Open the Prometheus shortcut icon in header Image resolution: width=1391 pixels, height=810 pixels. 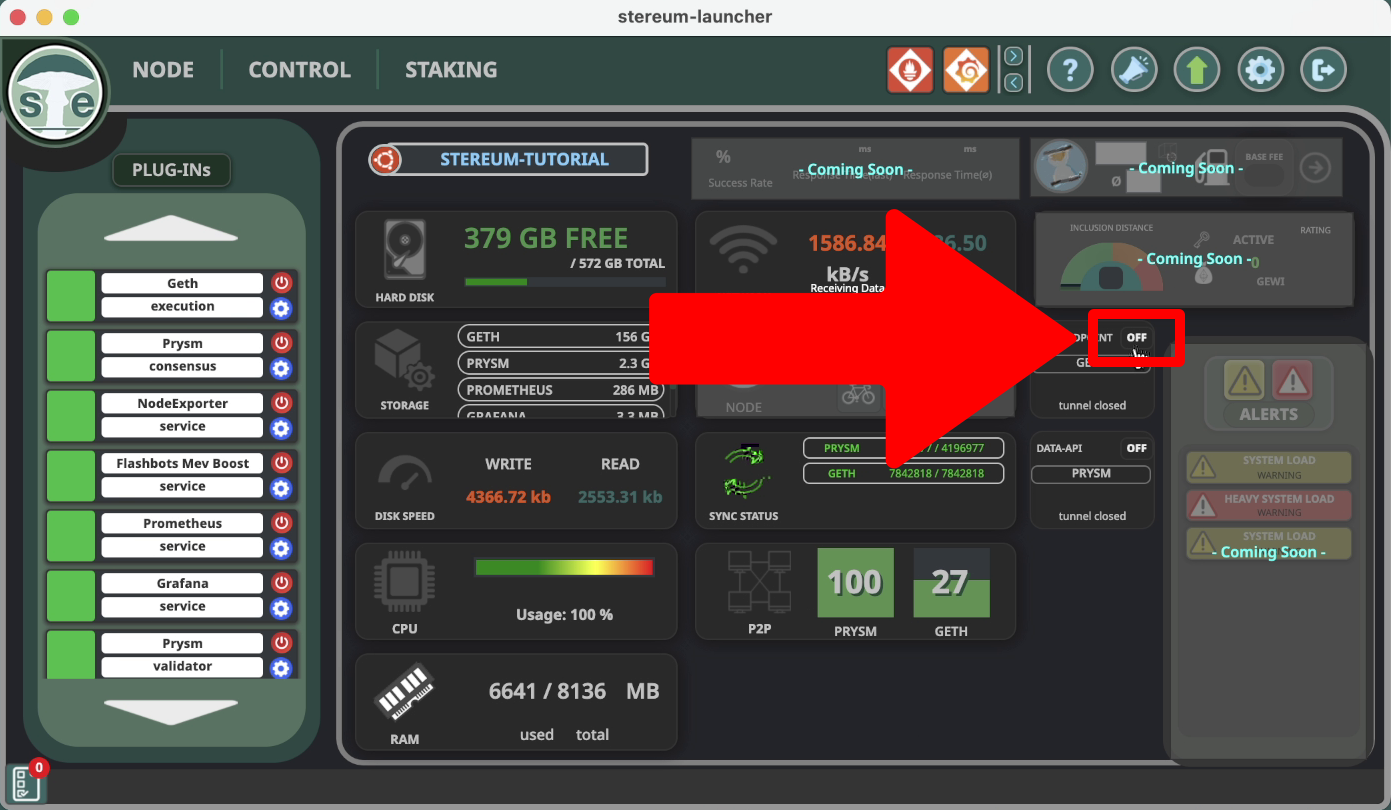point(910,70)
